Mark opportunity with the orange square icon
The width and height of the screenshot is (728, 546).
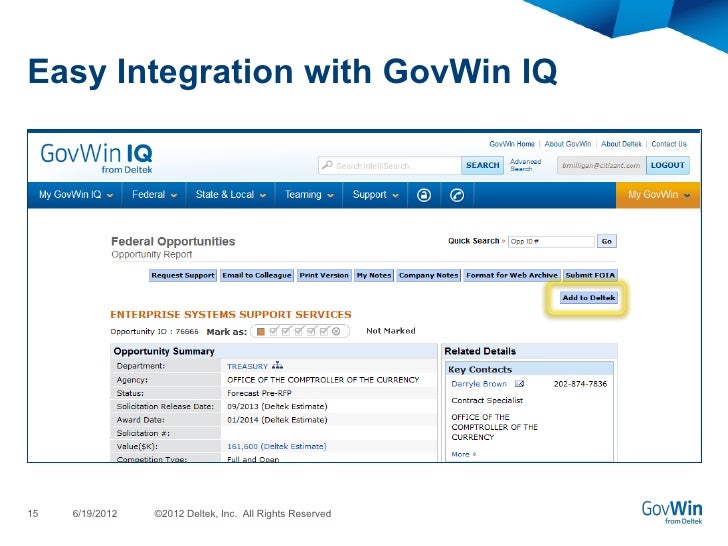pyautogui.click(x=260, y=331)
